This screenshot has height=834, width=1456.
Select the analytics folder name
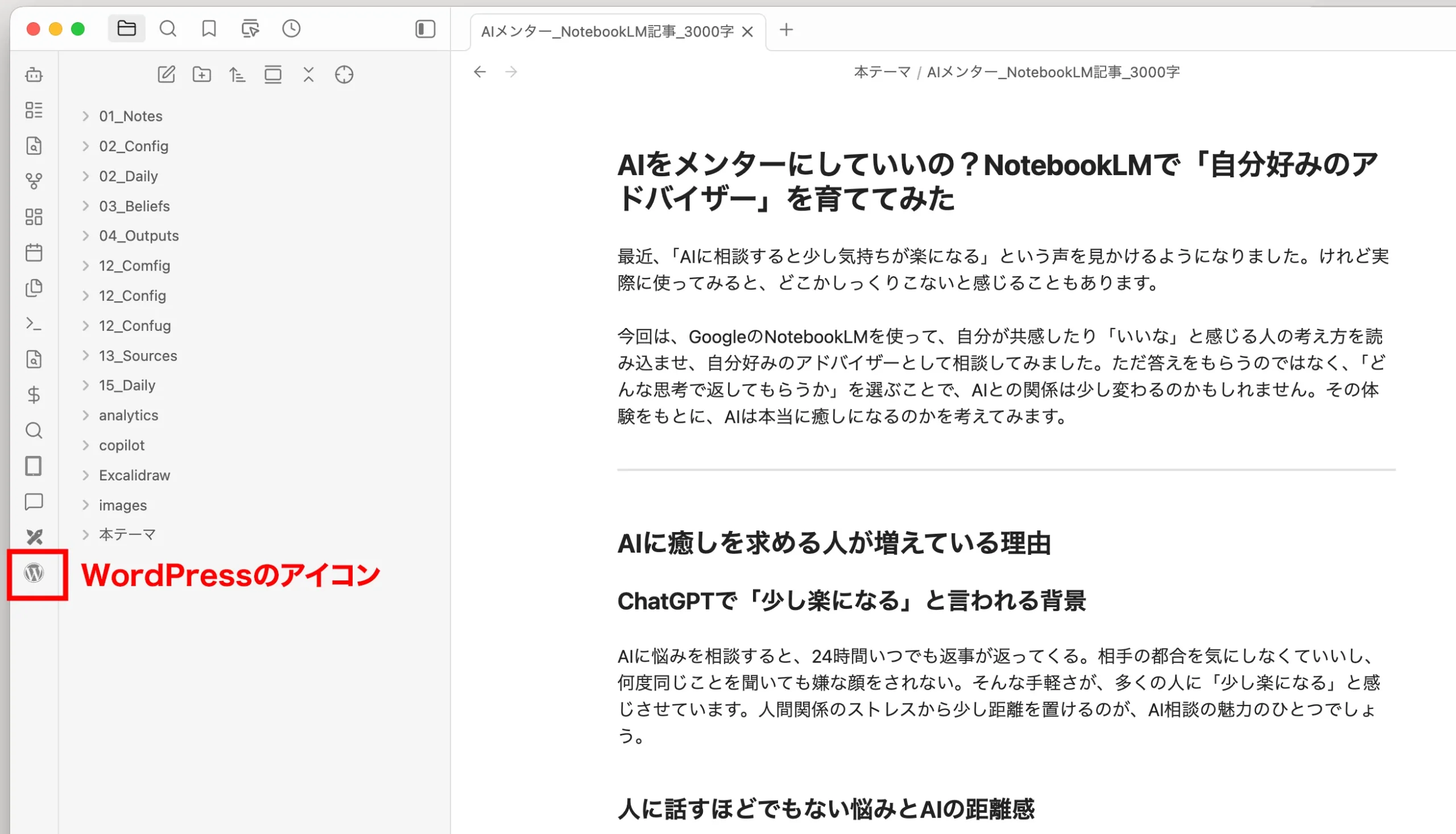click(x=129, y=415)
